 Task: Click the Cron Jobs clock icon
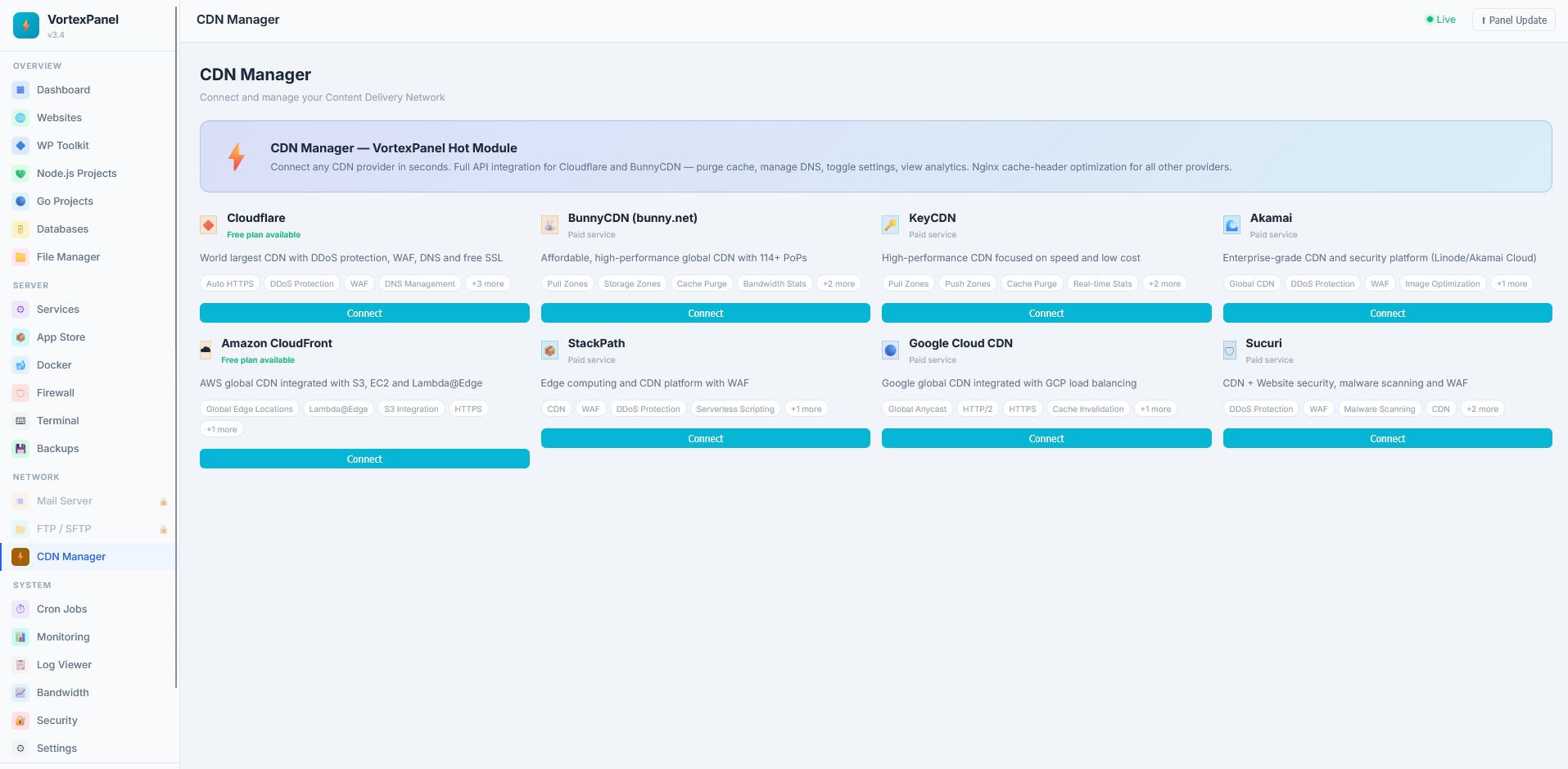(x=21, y=609)
